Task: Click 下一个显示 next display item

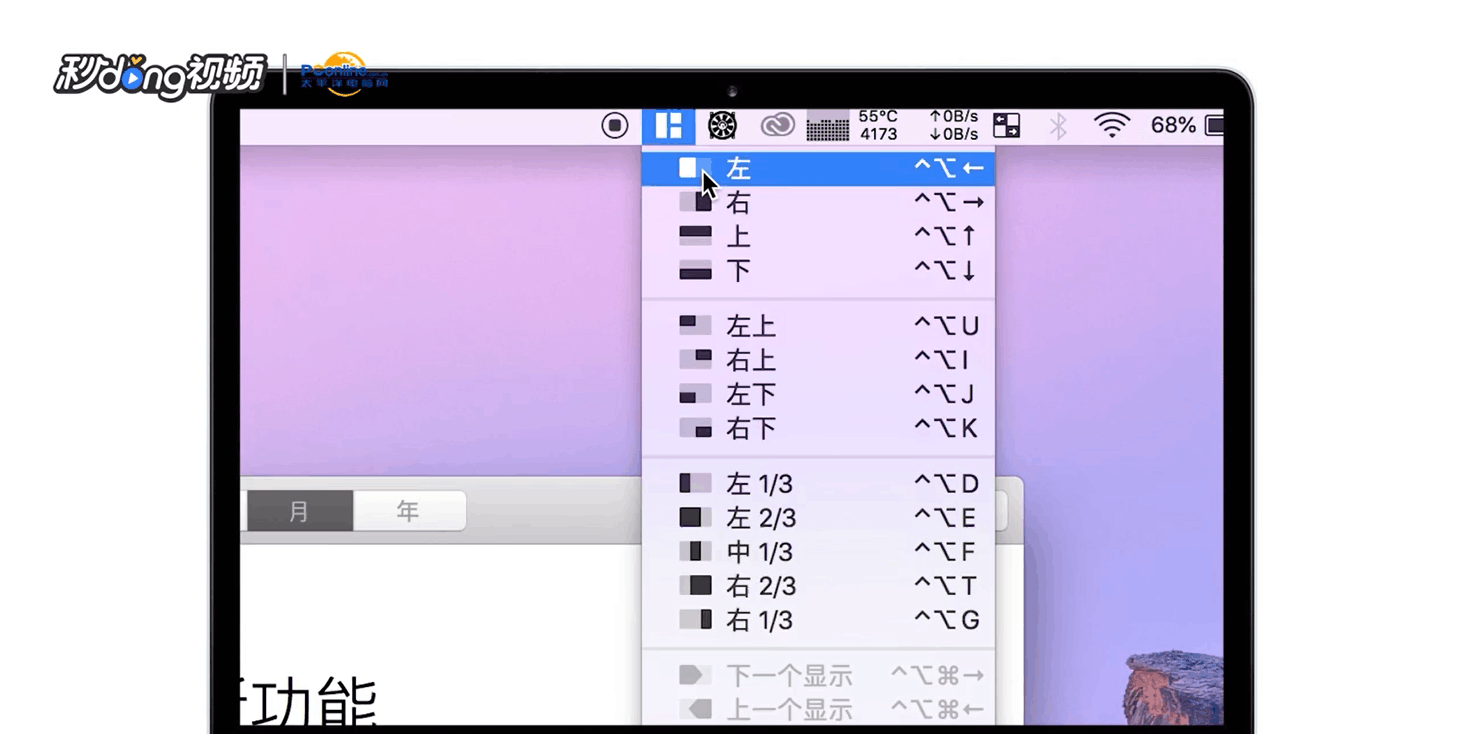Action: click(818, 676)
